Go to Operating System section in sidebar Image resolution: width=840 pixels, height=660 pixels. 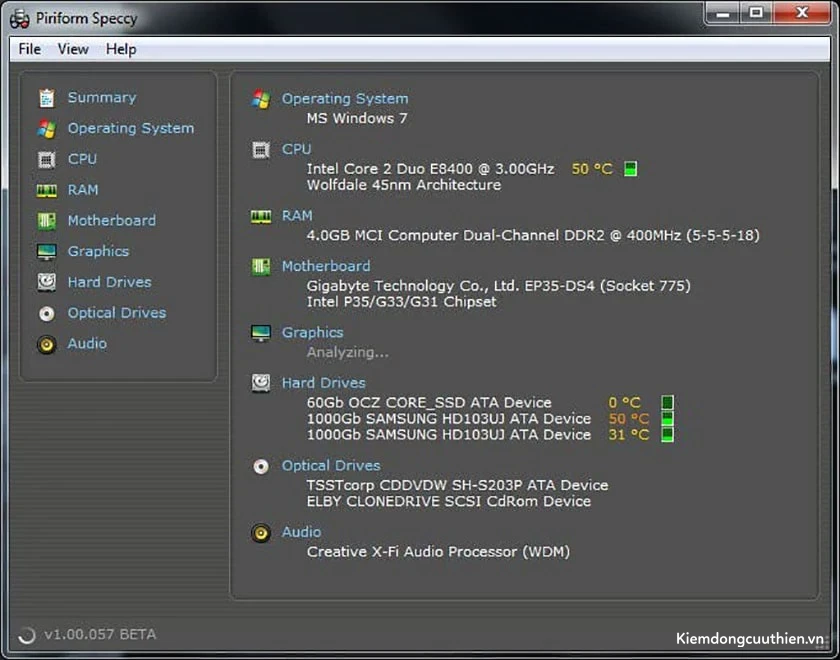click(131, 129)
